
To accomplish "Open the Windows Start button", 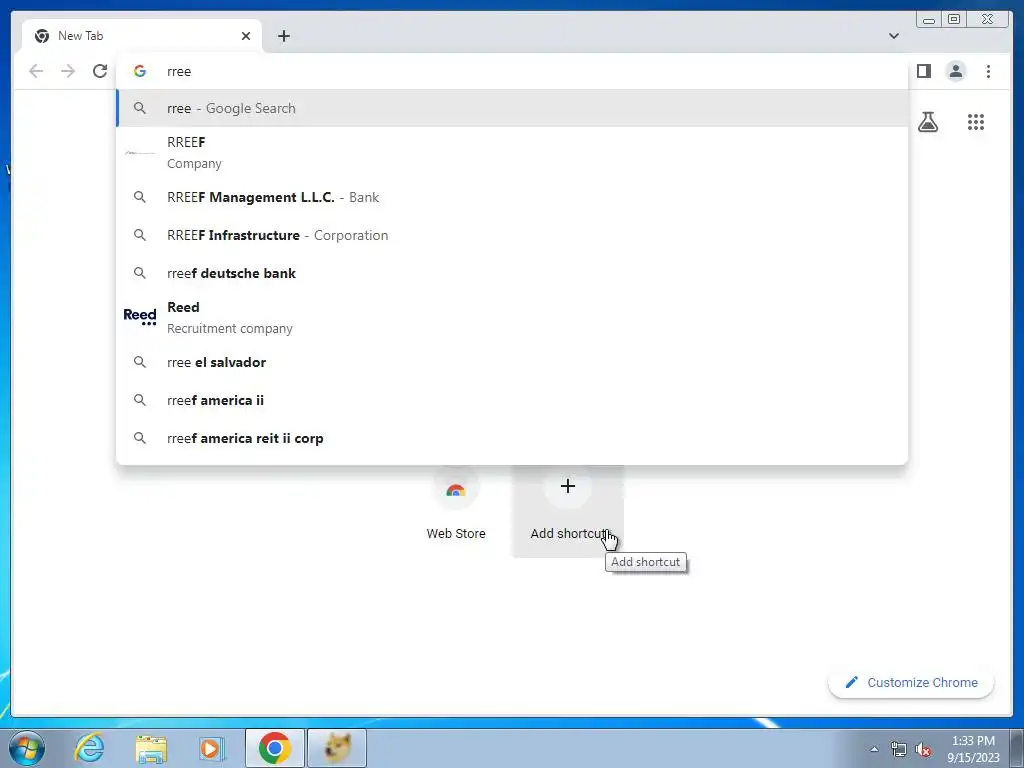I will 27,748.
